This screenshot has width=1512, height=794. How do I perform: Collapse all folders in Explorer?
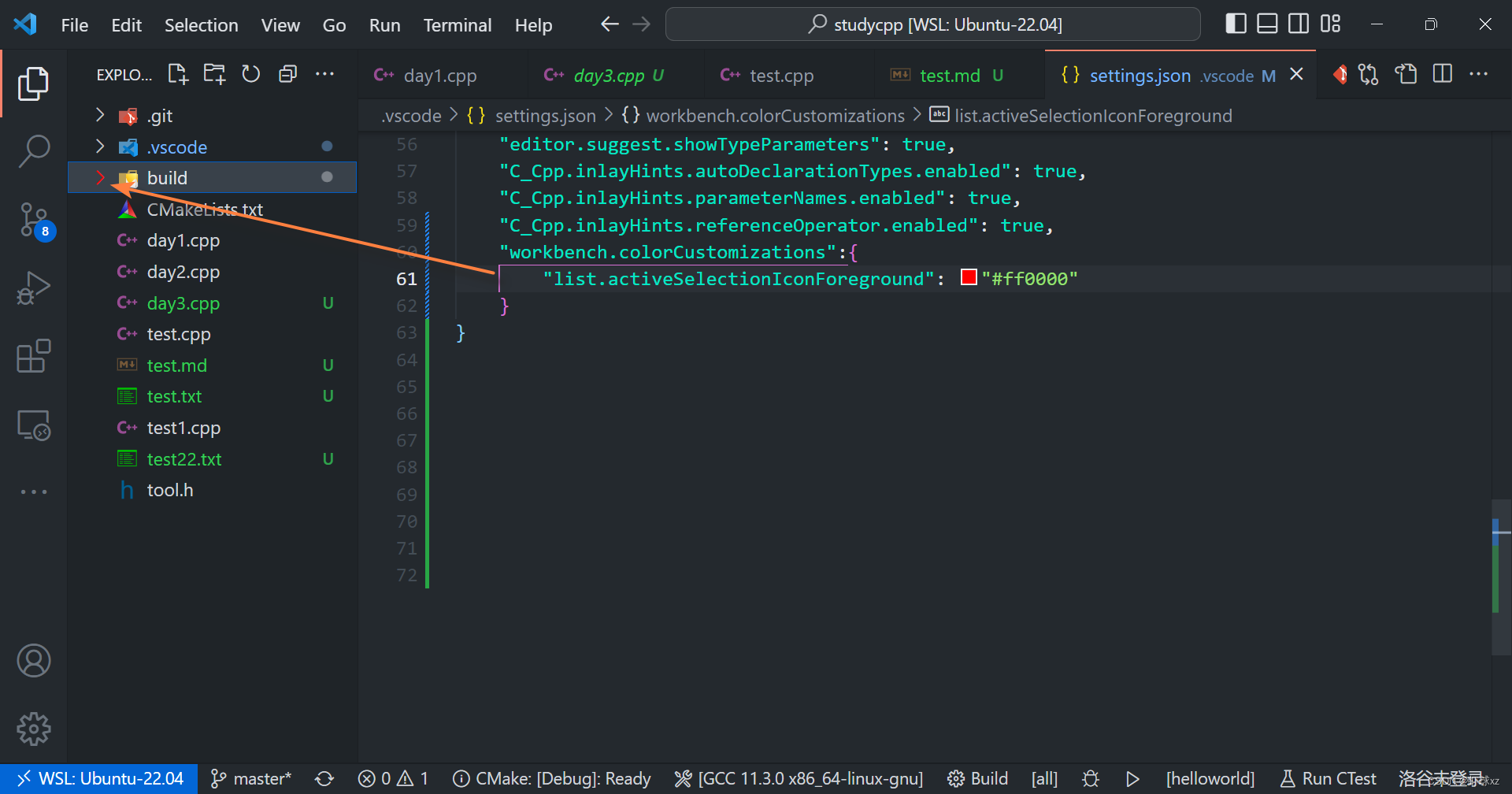(x=287, y=74)
